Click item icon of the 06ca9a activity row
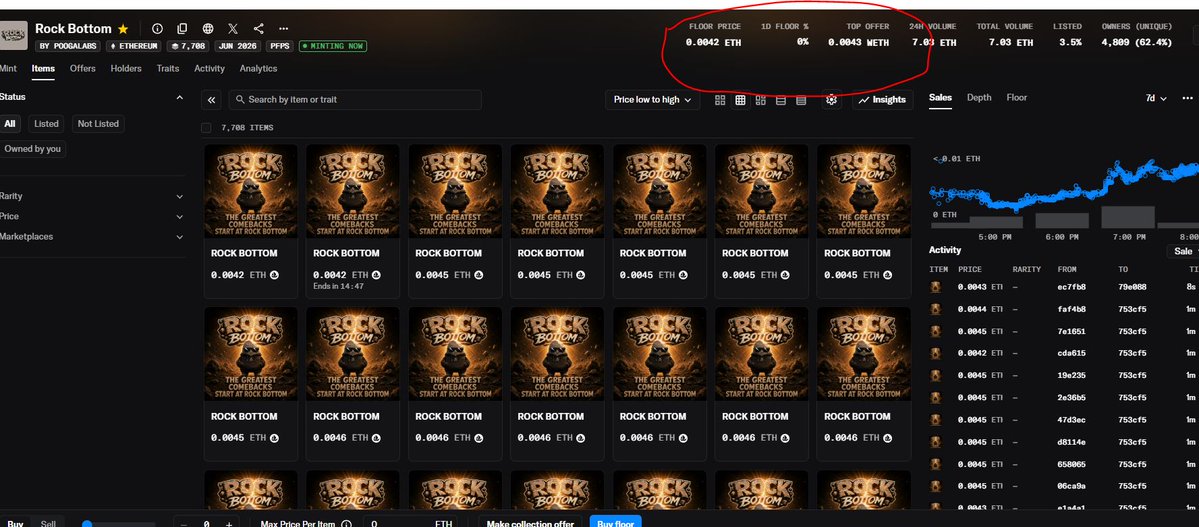 pyautogui.click(x=935, y=486)
